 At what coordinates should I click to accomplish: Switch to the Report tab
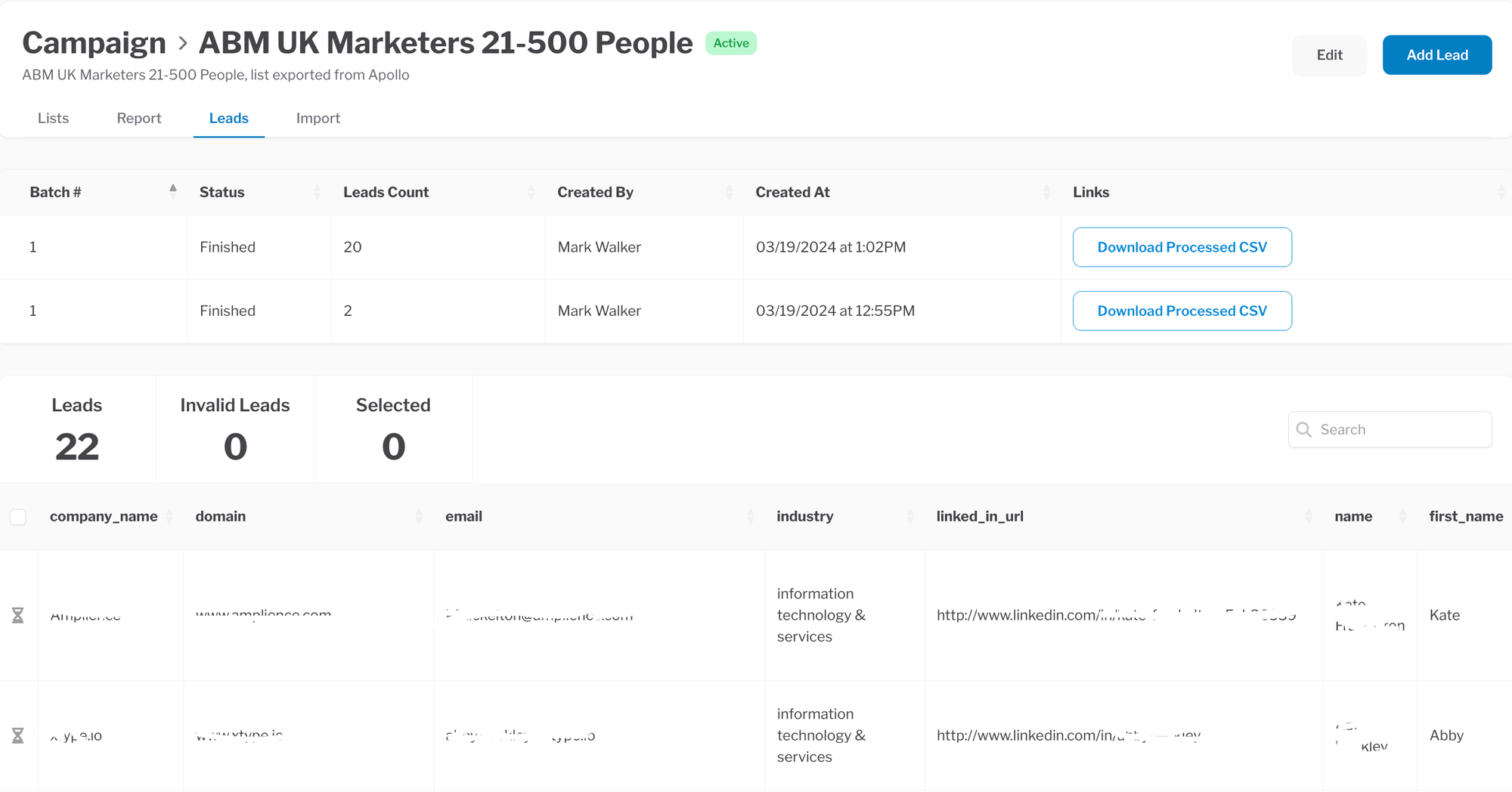click(x=139, y=118)
